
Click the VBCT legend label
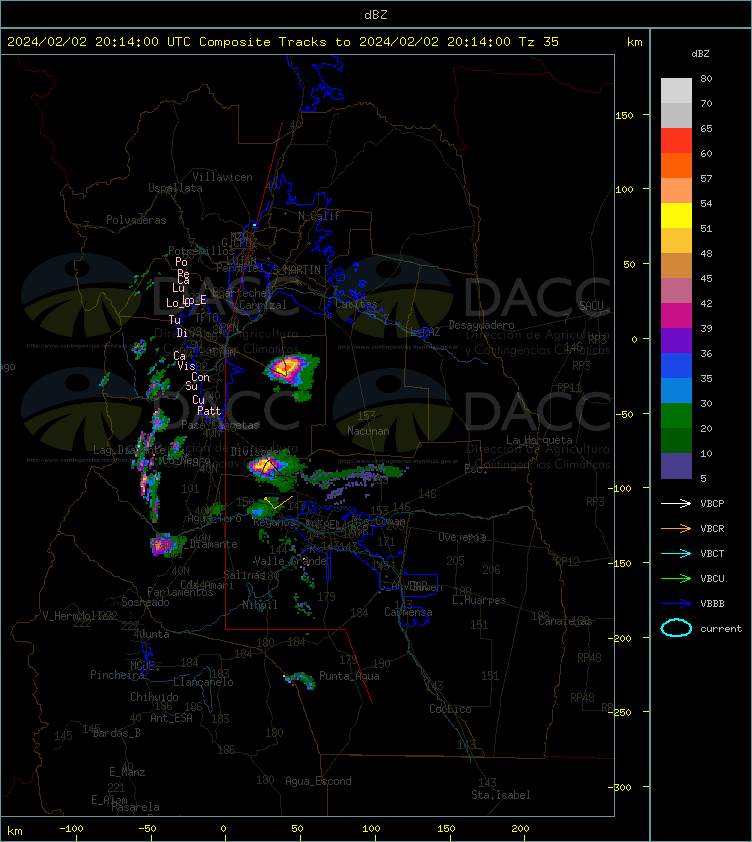(x=712, y=553)
